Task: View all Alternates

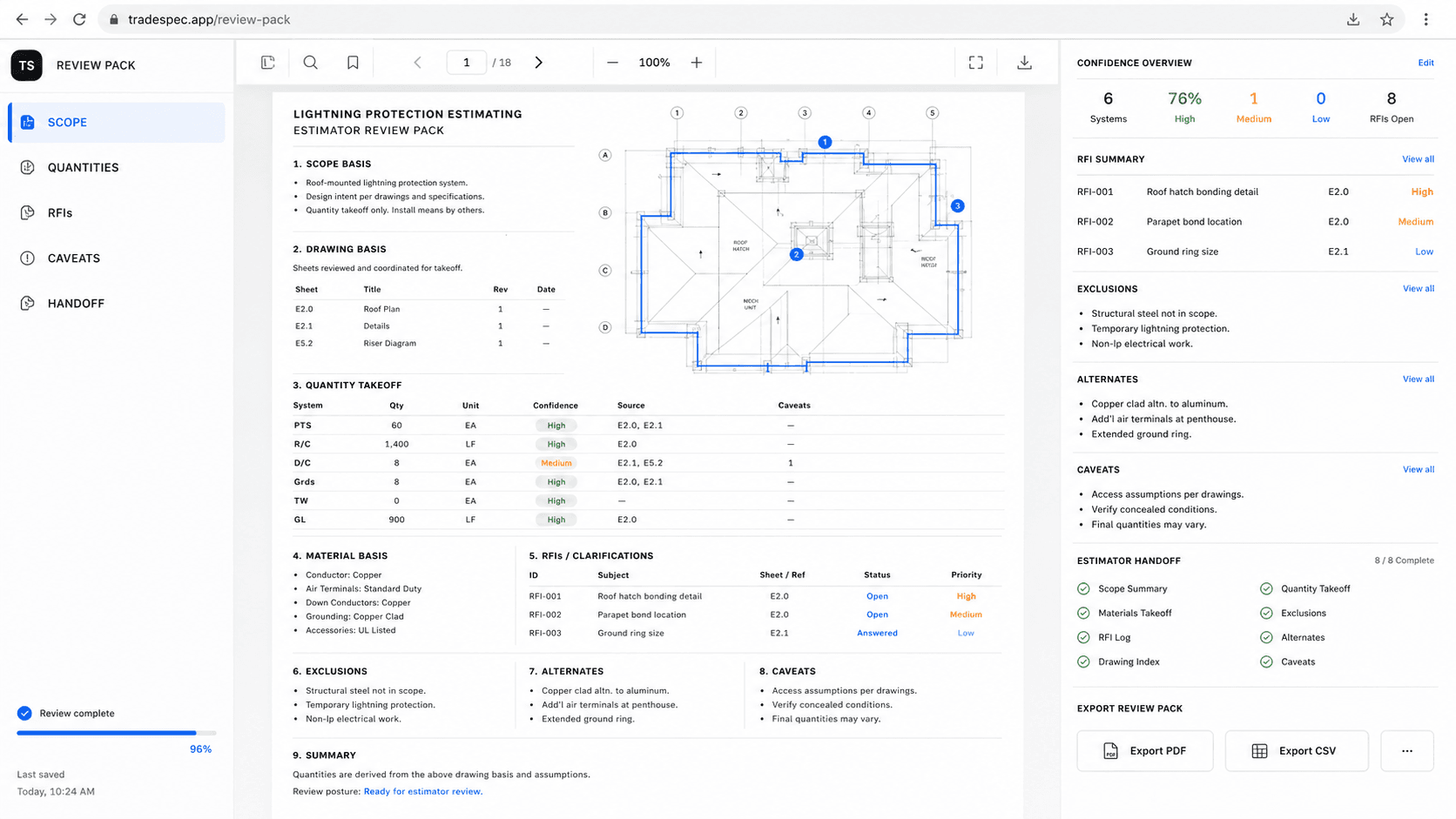Action: 1418,379
